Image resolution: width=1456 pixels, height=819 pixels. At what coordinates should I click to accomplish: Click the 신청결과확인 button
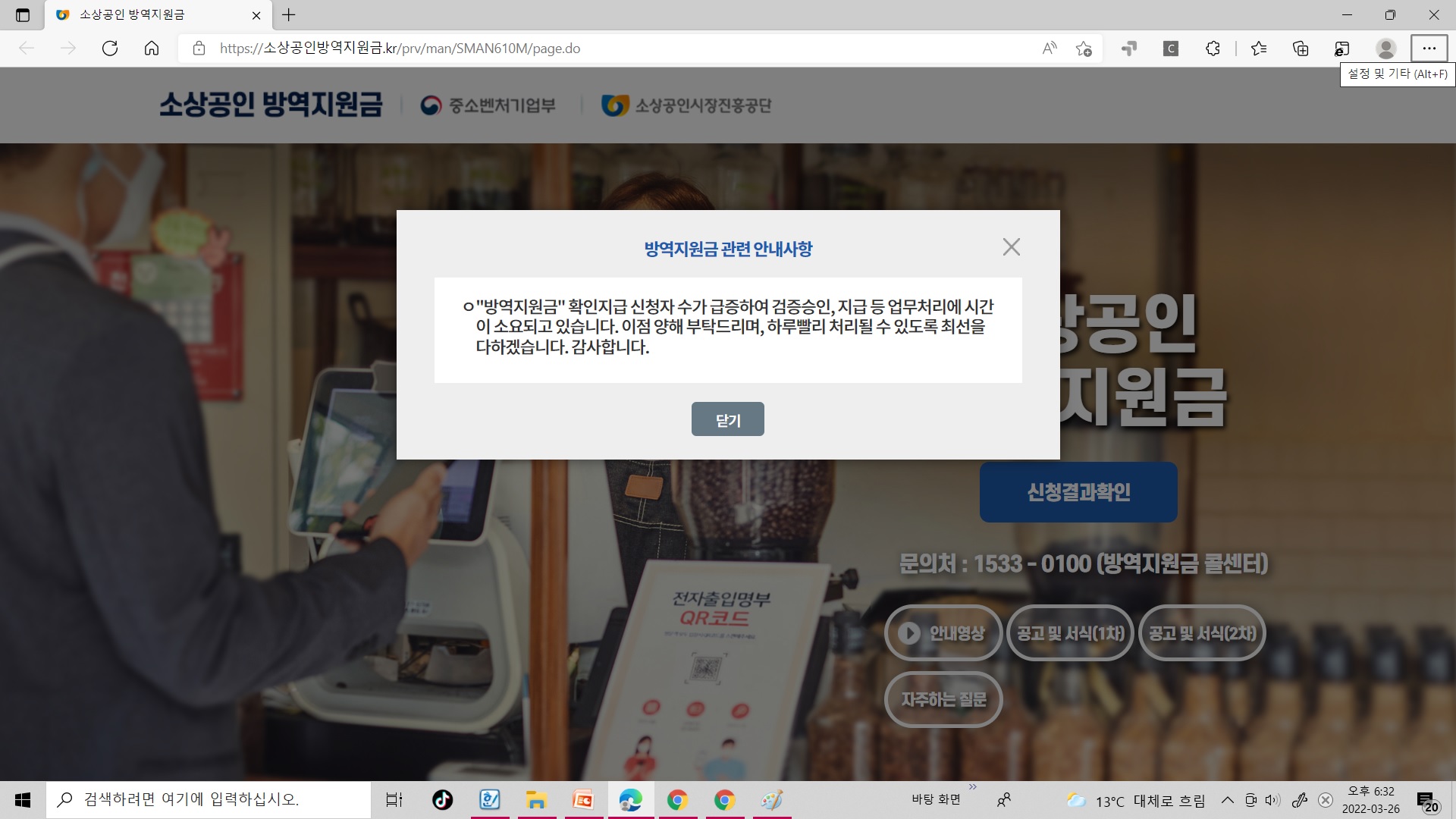[1078, 491]
